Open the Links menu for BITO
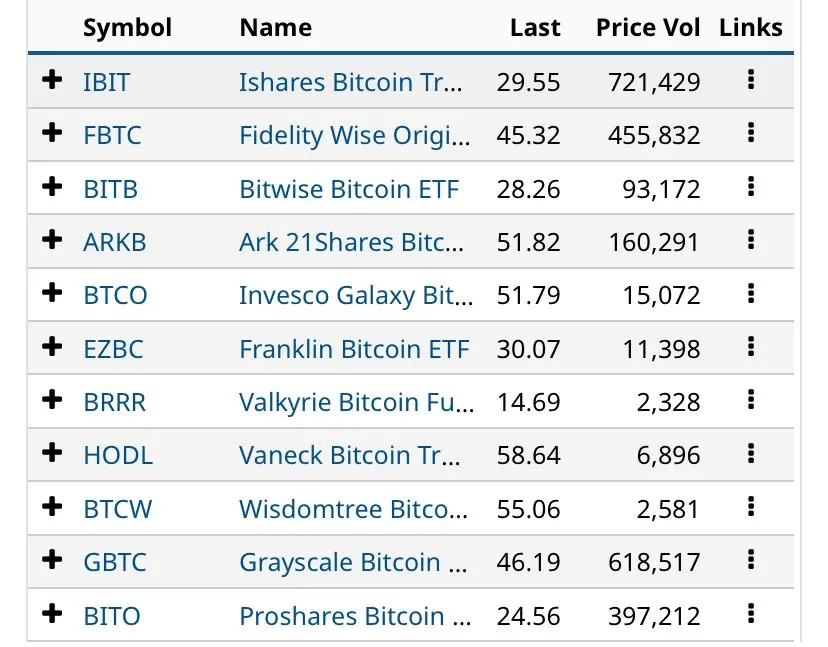The height and width of the screenshot is (647, 828). (751, 616)
